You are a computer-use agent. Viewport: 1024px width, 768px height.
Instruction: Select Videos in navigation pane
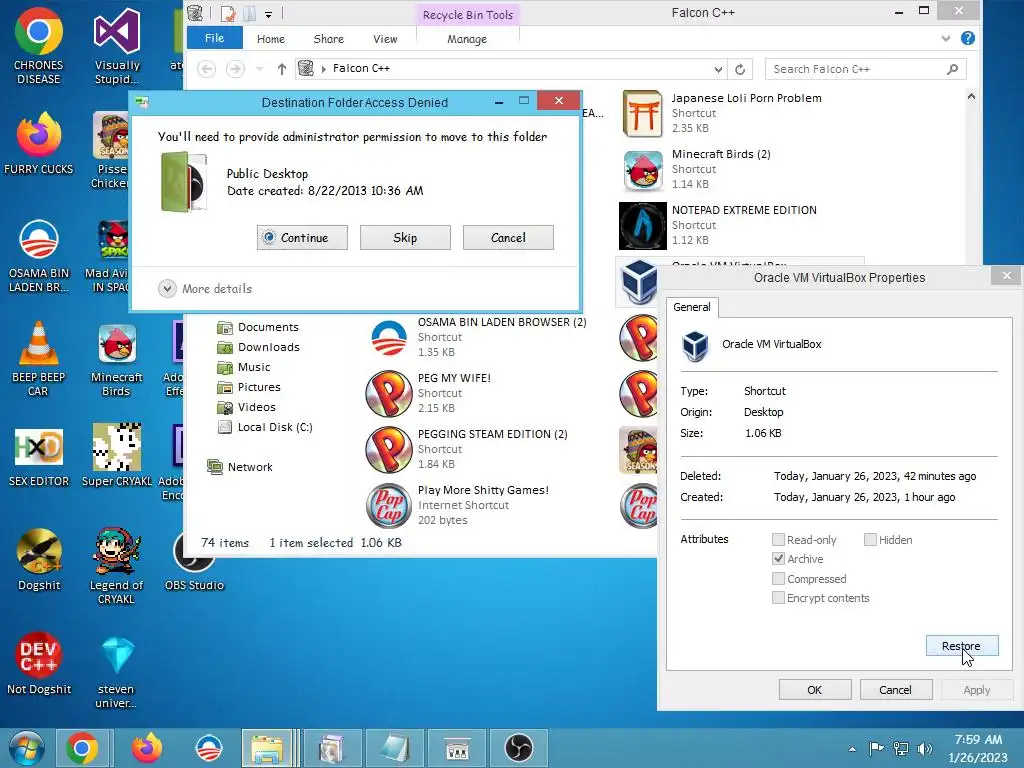[246, 407]
